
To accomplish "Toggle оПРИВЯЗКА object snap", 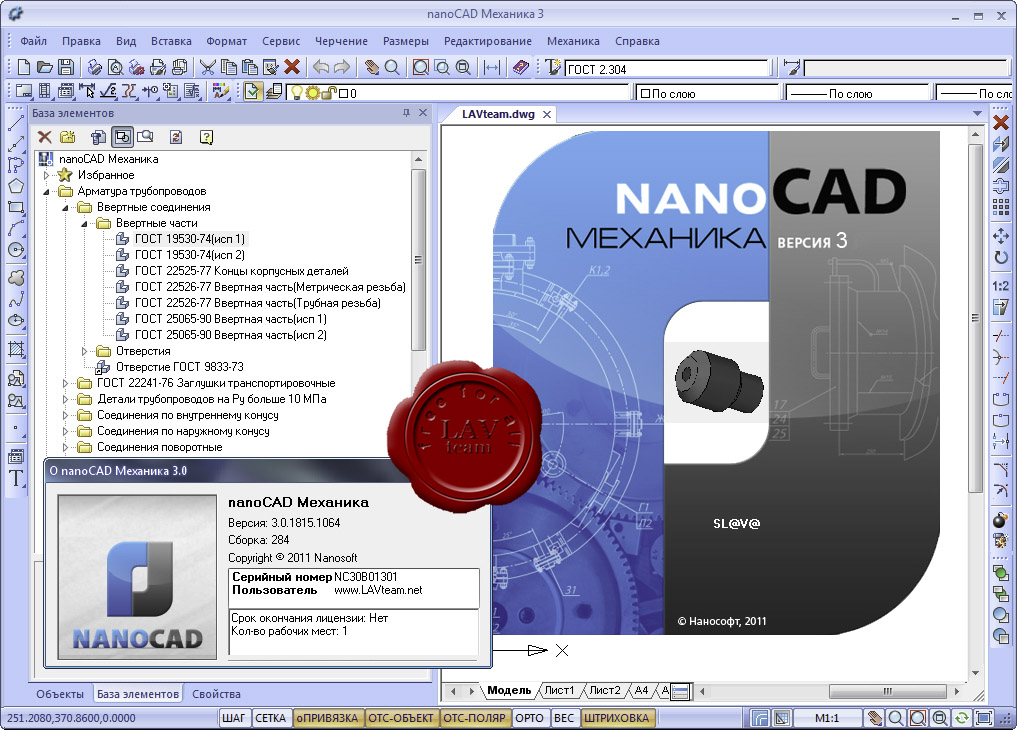I will 327,718.
